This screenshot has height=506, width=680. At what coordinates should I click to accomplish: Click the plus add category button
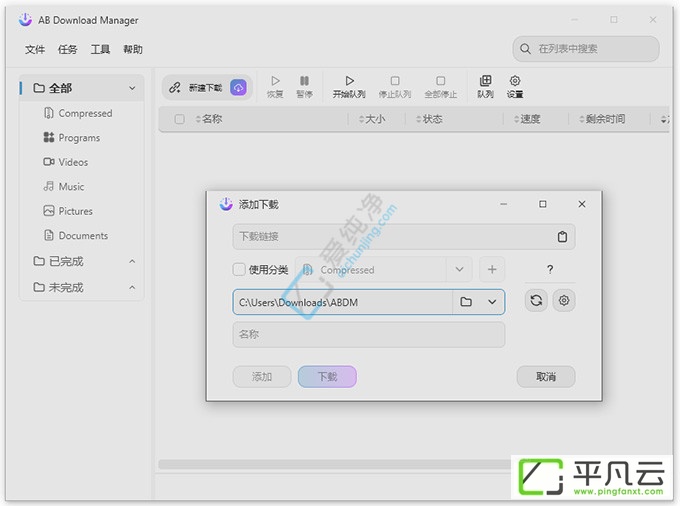point(492,269)
